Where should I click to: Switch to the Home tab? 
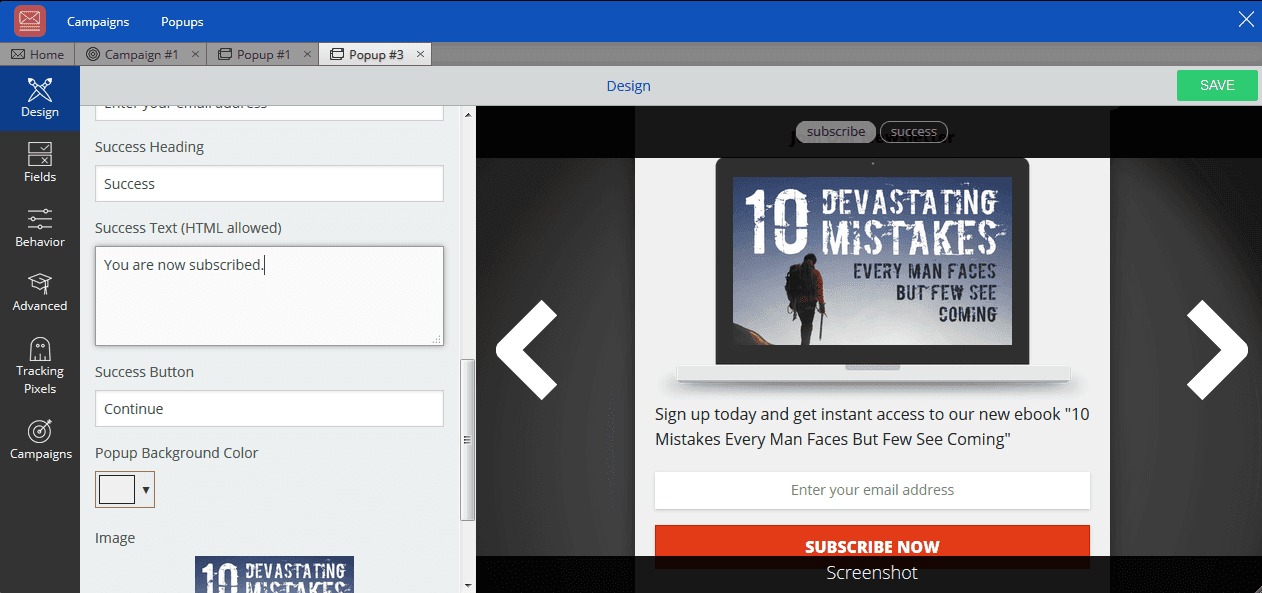pos(38,54)
